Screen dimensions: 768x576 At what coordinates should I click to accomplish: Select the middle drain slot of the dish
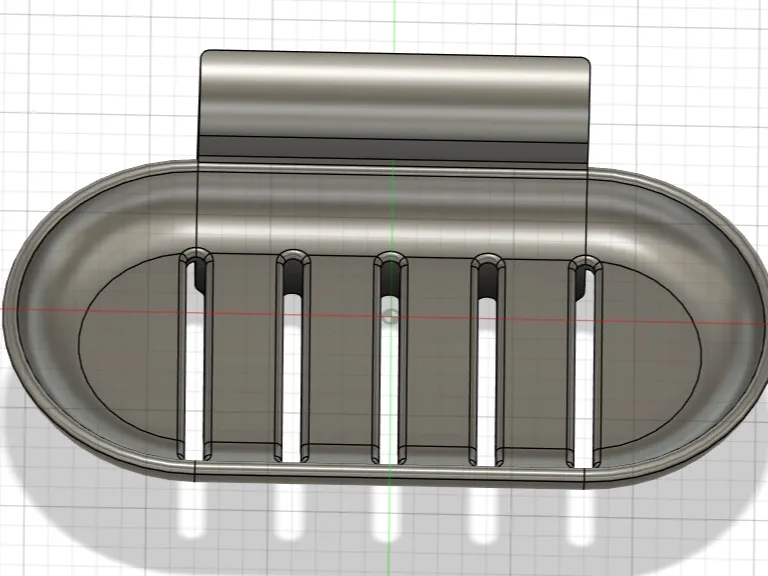(390, 358)
